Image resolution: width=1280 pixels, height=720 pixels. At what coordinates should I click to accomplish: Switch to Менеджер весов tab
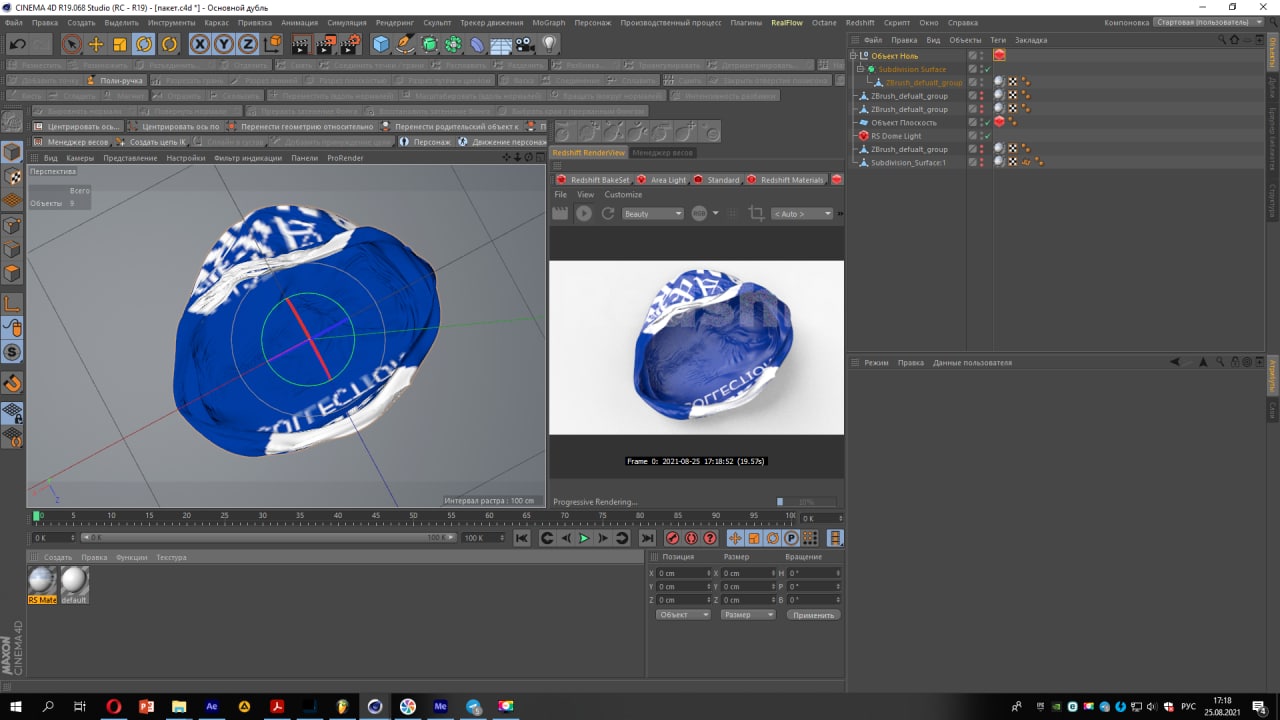tap(662, 152)
